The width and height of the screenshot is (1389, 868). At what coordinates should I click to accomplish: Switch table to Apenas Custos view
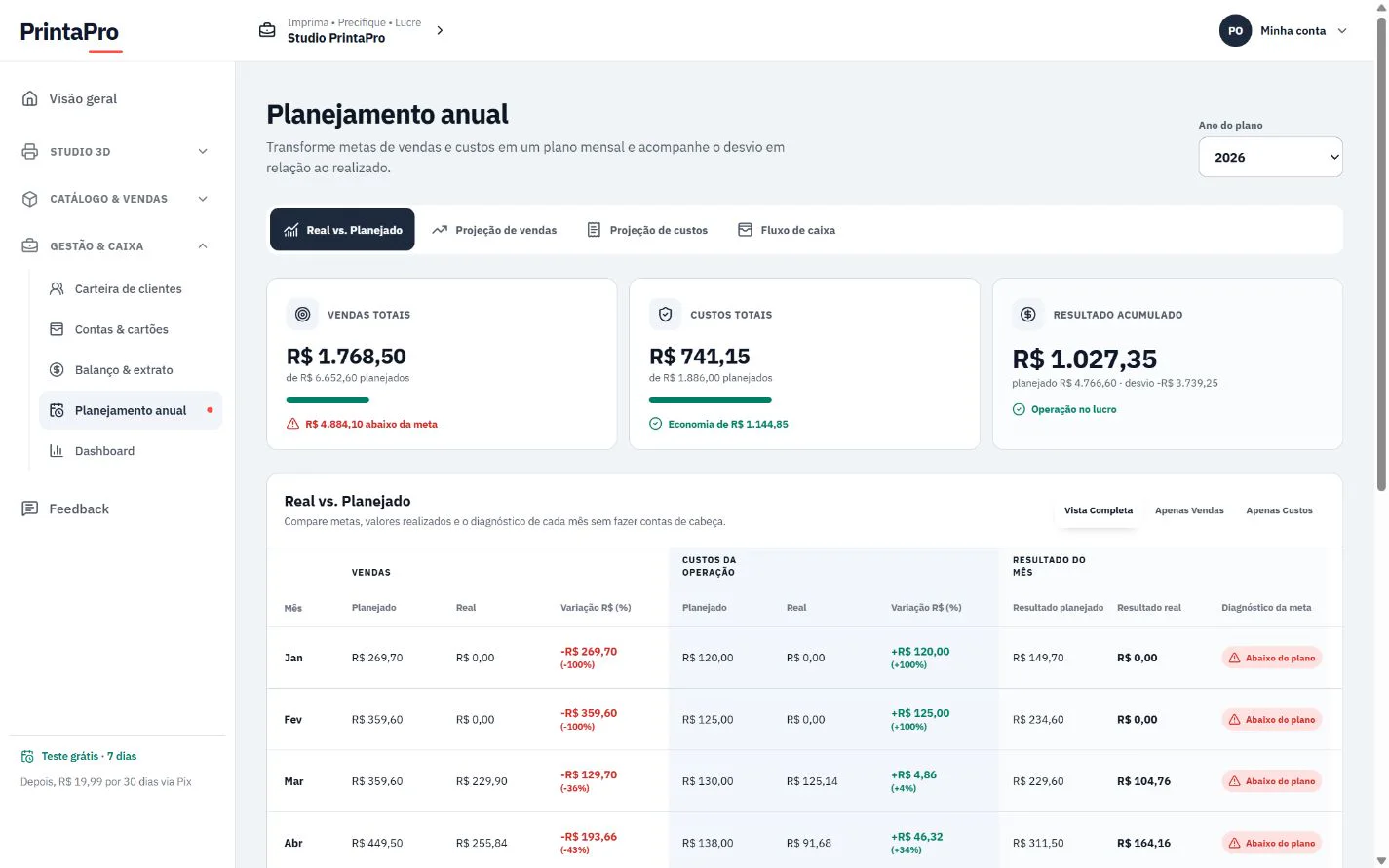1279,510
